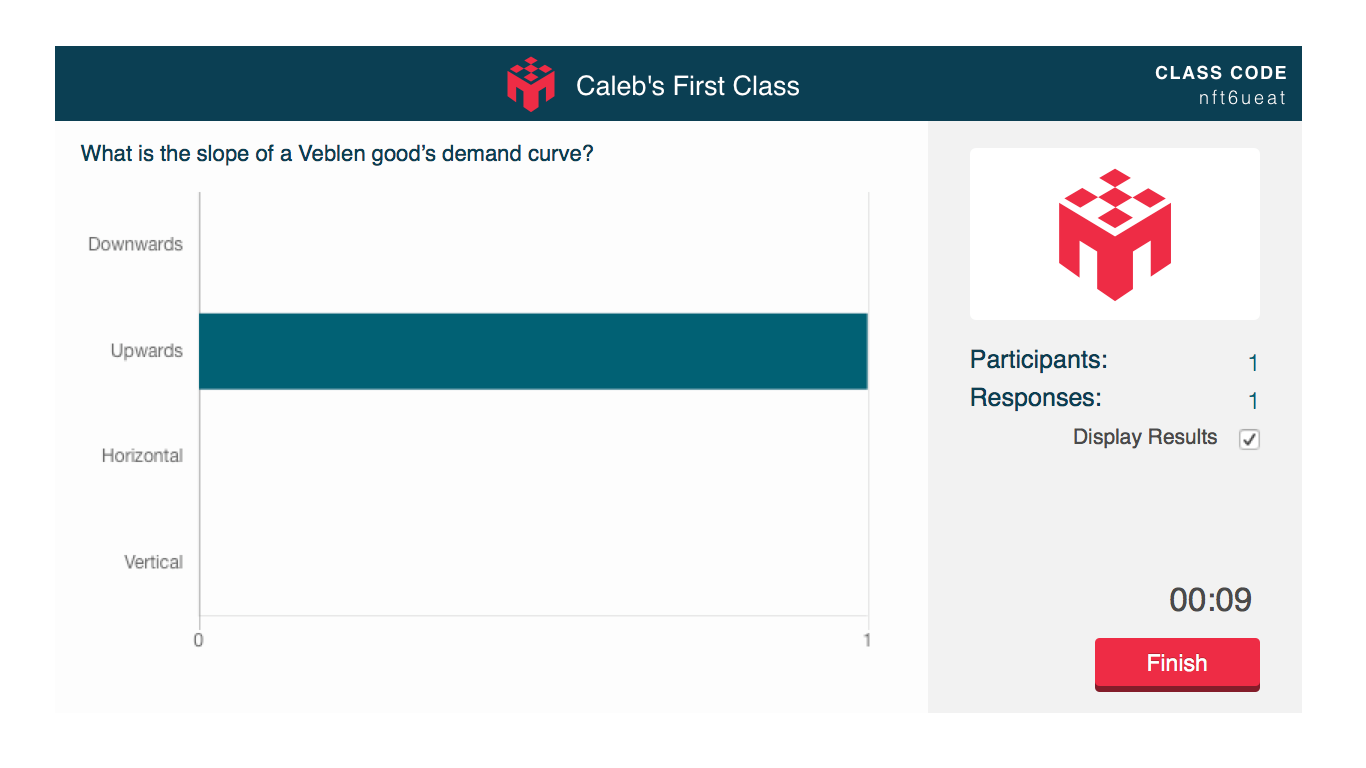Click the Participants count number
Screen dimensions: 1366x768
click(1253, 363)
